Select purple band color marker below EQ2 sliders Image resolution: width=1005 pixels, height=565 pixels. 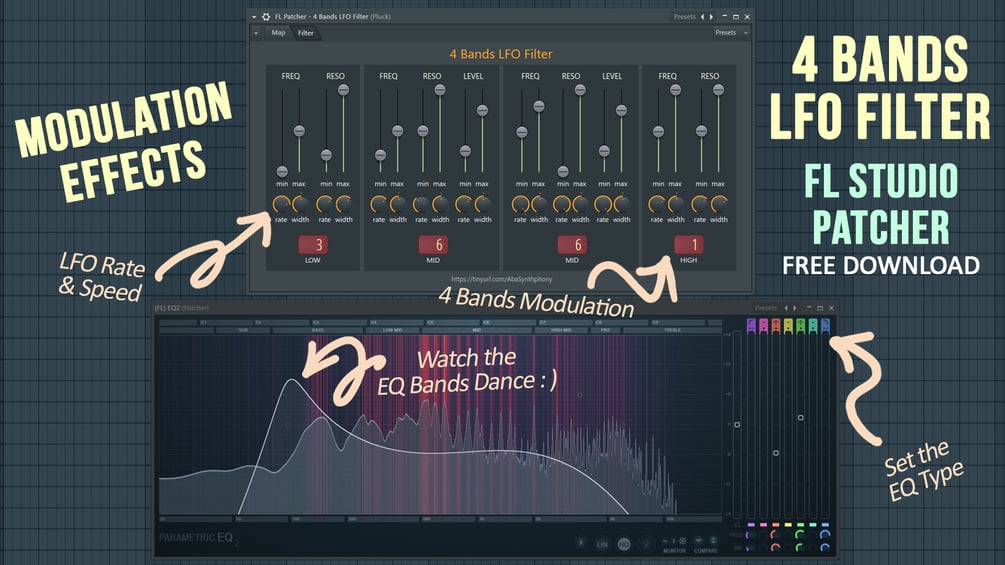point(751,525)
